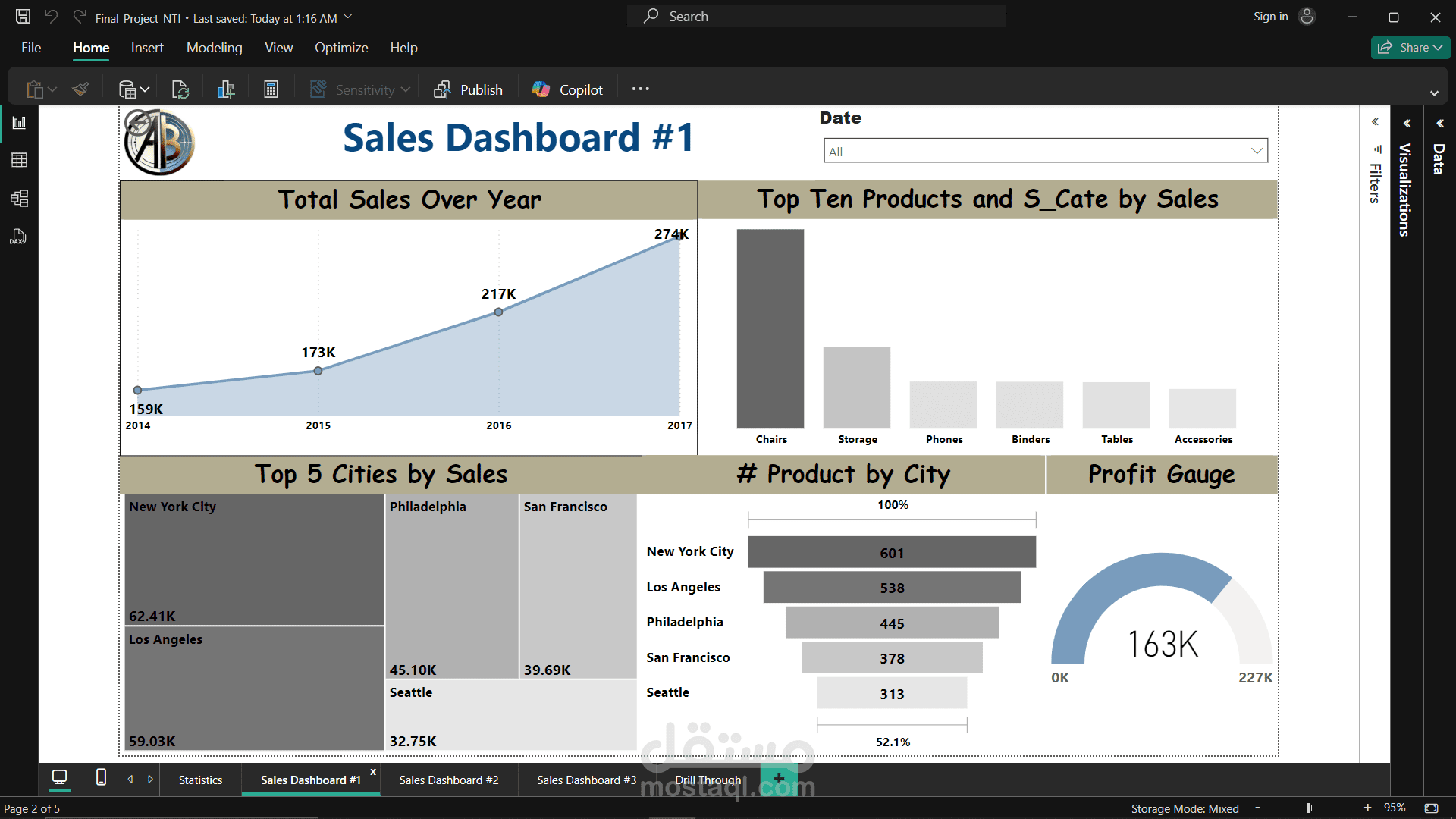This screenshot has height=819, width=1456.
Task: Click the Save icon in the title bar
Action: pos(23,17)
